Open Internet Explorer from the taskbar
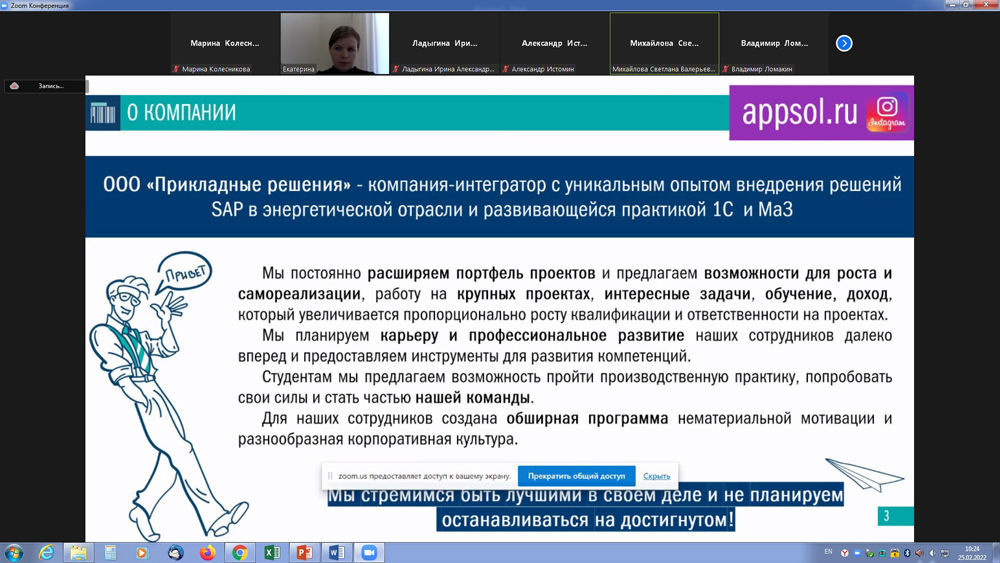1000x563 pixels. pyautogui.click(x=46, y=552)
